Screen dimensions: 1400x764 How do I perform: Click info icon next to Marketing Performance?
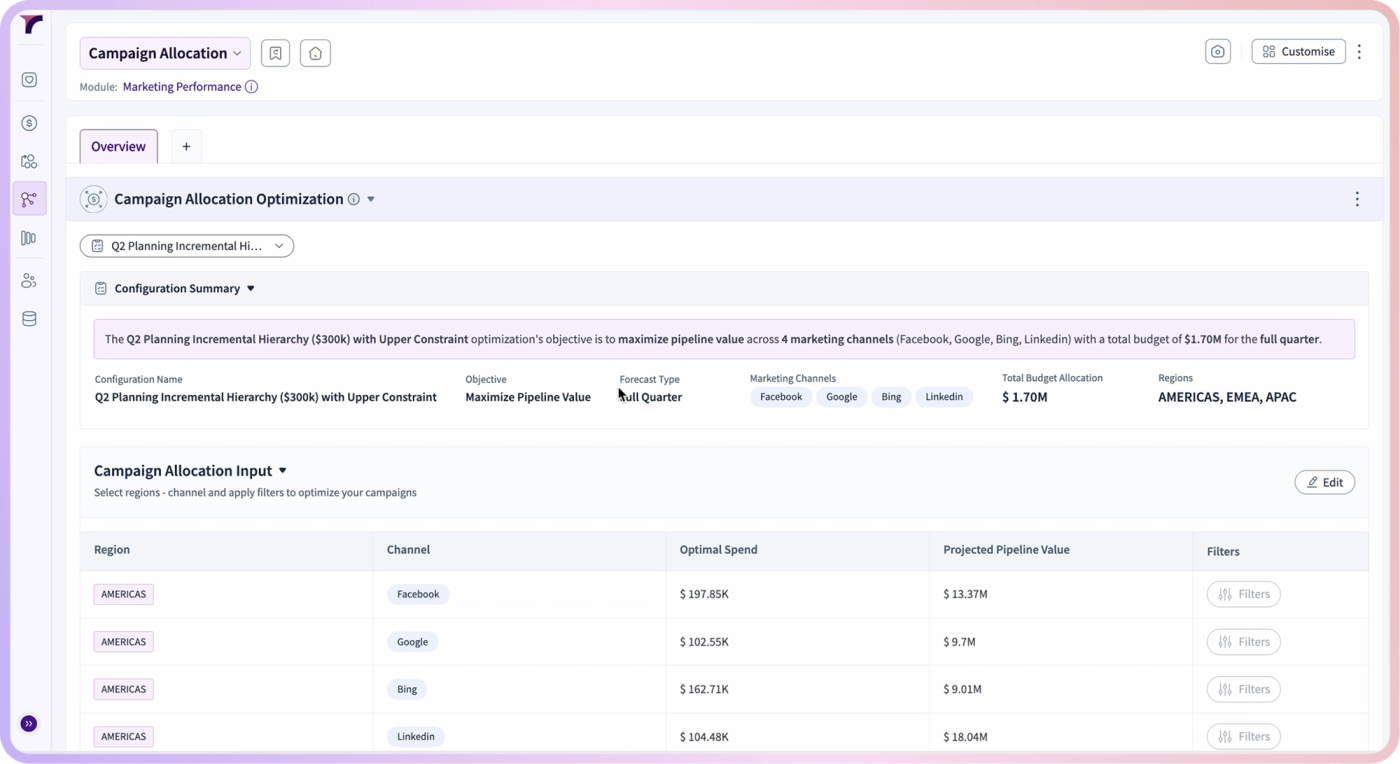pos(252,87)
